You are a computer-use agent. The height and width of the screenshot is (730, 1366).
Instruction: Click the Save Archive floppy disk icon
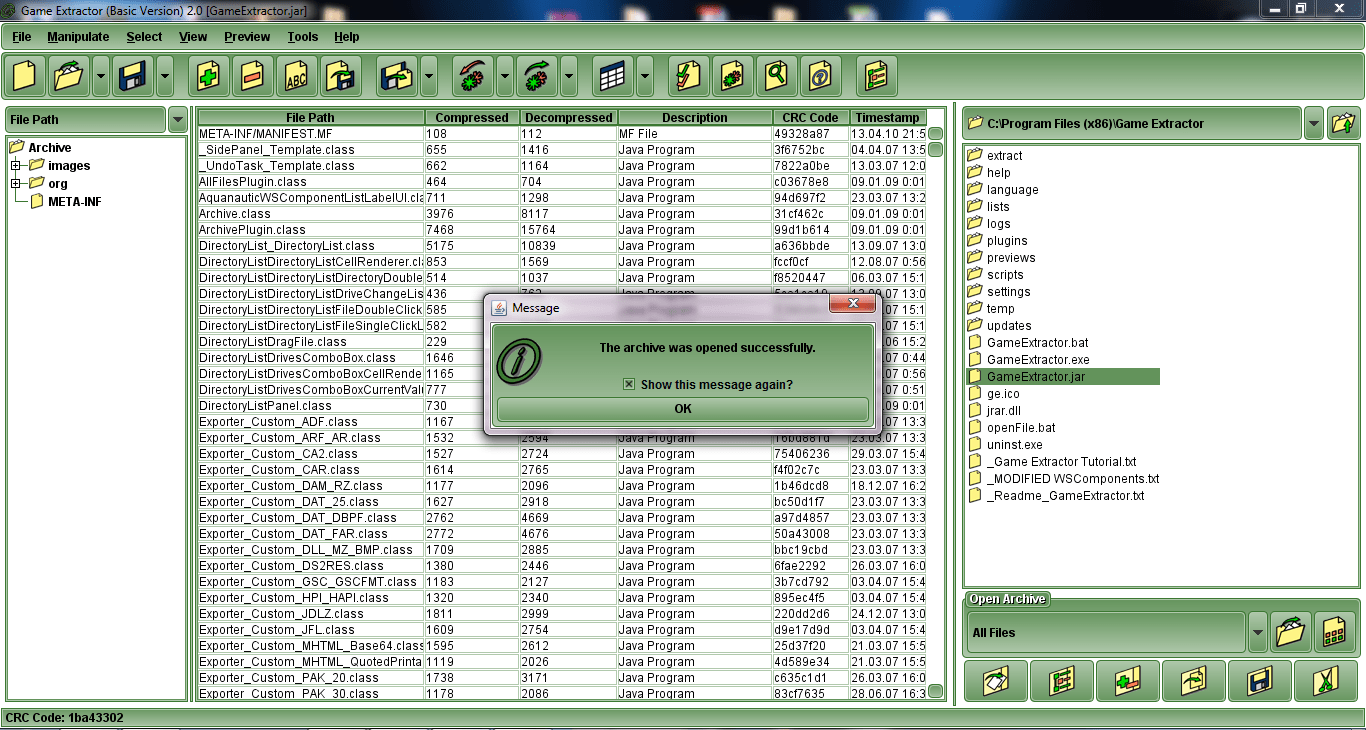tap(132, 75)
